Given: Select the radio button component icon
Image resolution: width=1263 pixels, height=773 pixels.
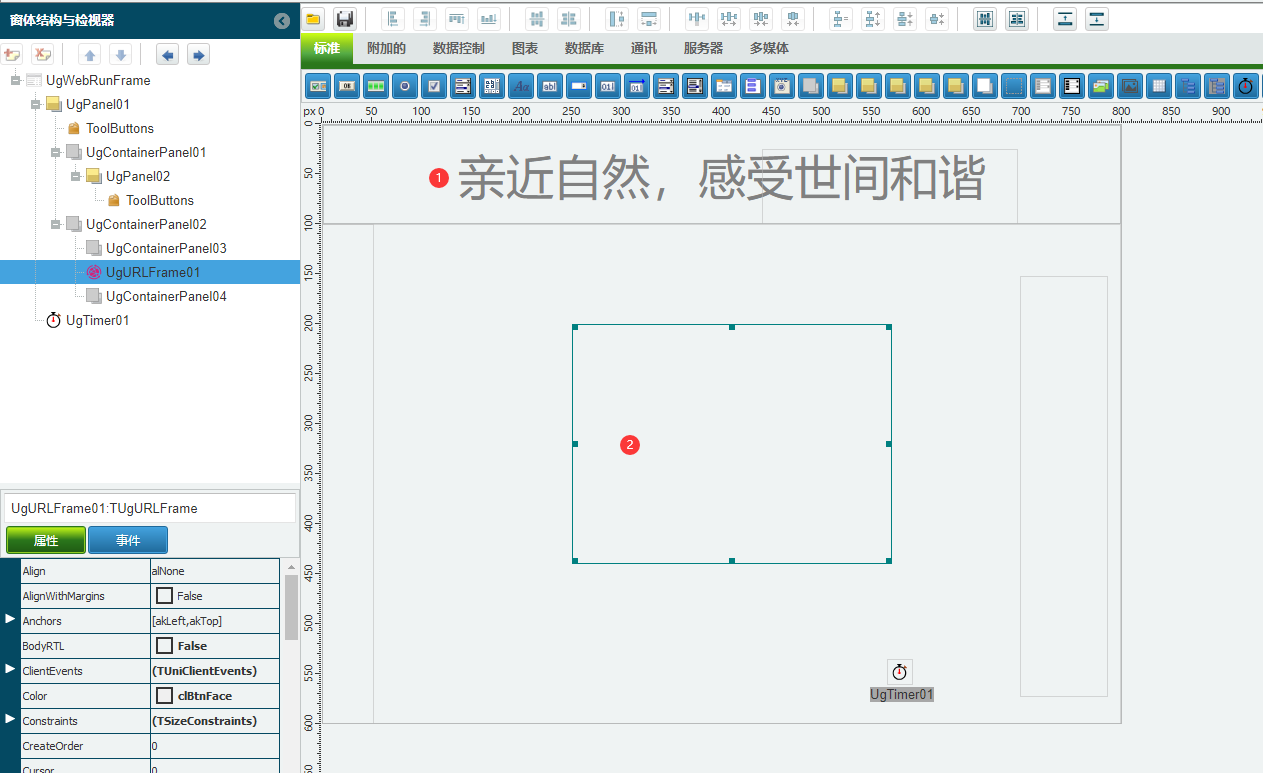Looking at the screenshot, I should (405, 86).
